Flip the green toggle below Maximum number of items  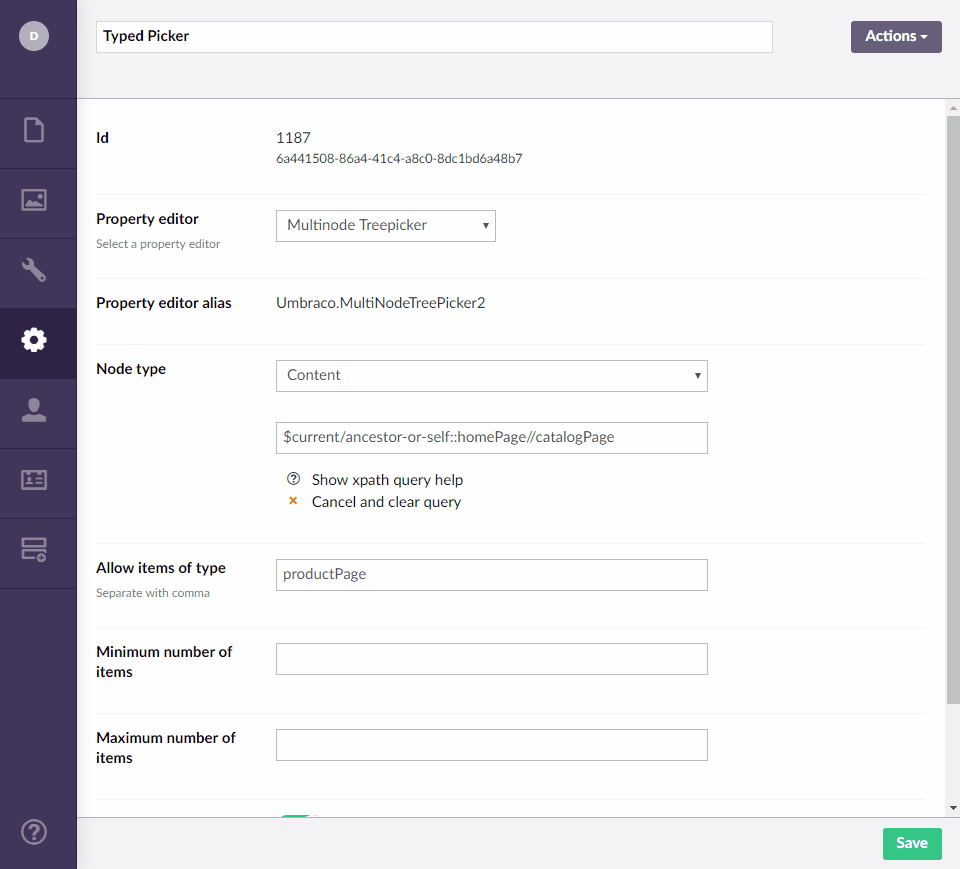[300, 816]
